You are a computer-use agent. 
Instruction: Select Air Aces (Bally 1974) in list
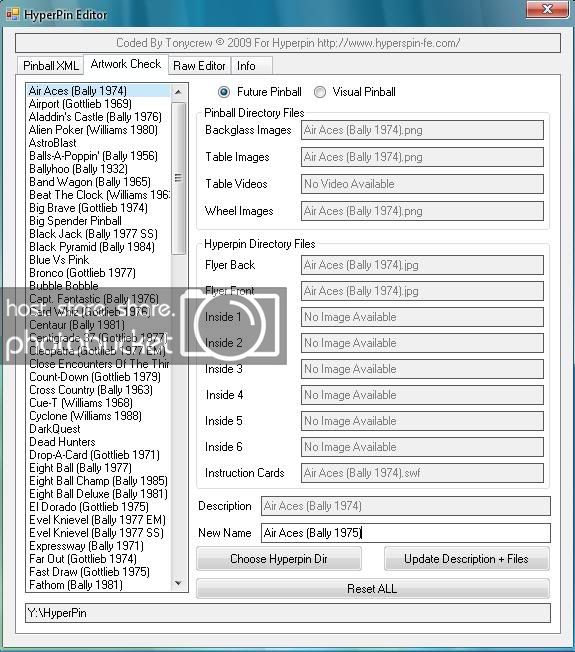click(99, 91)
